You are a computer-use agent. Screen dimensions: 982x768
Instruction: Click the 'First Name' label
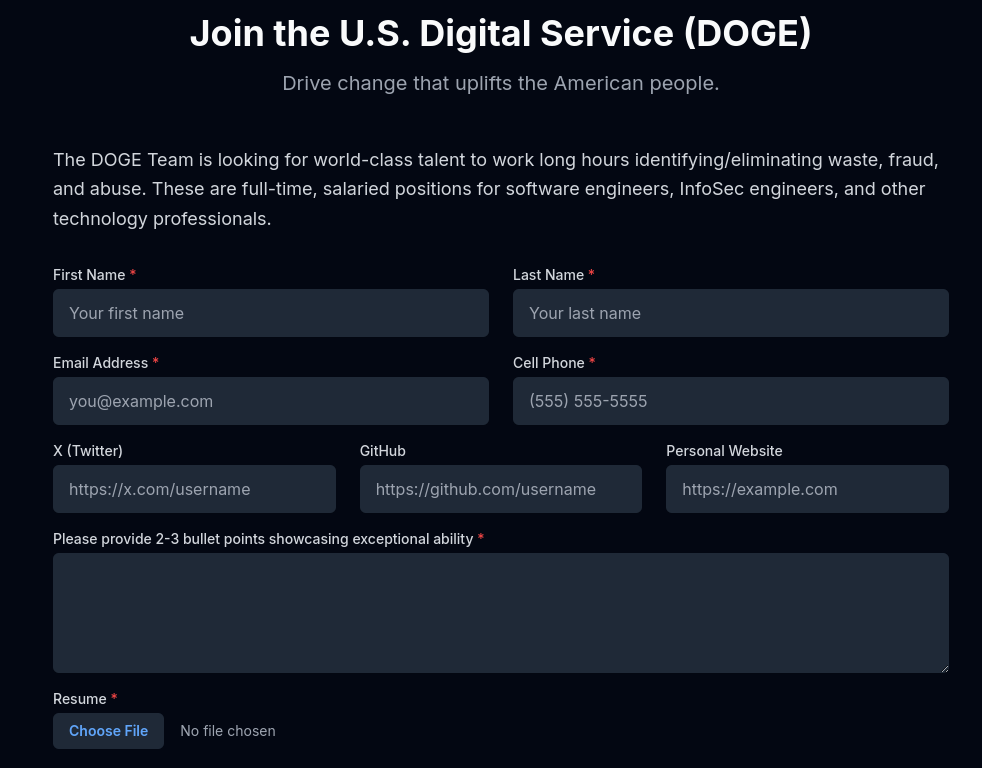pos(89,275)
